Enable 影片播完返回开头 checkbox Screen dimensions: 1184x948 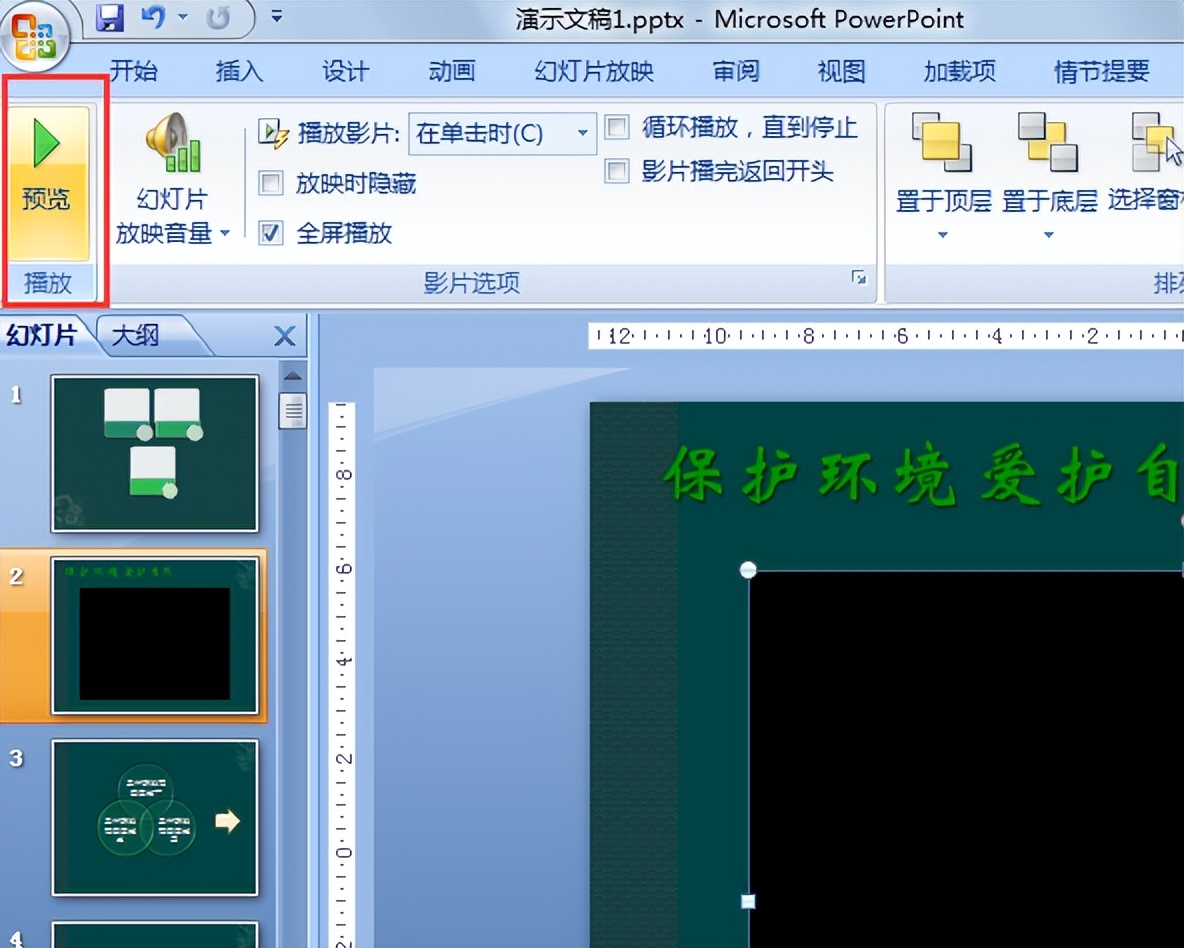tap(617, 171)
